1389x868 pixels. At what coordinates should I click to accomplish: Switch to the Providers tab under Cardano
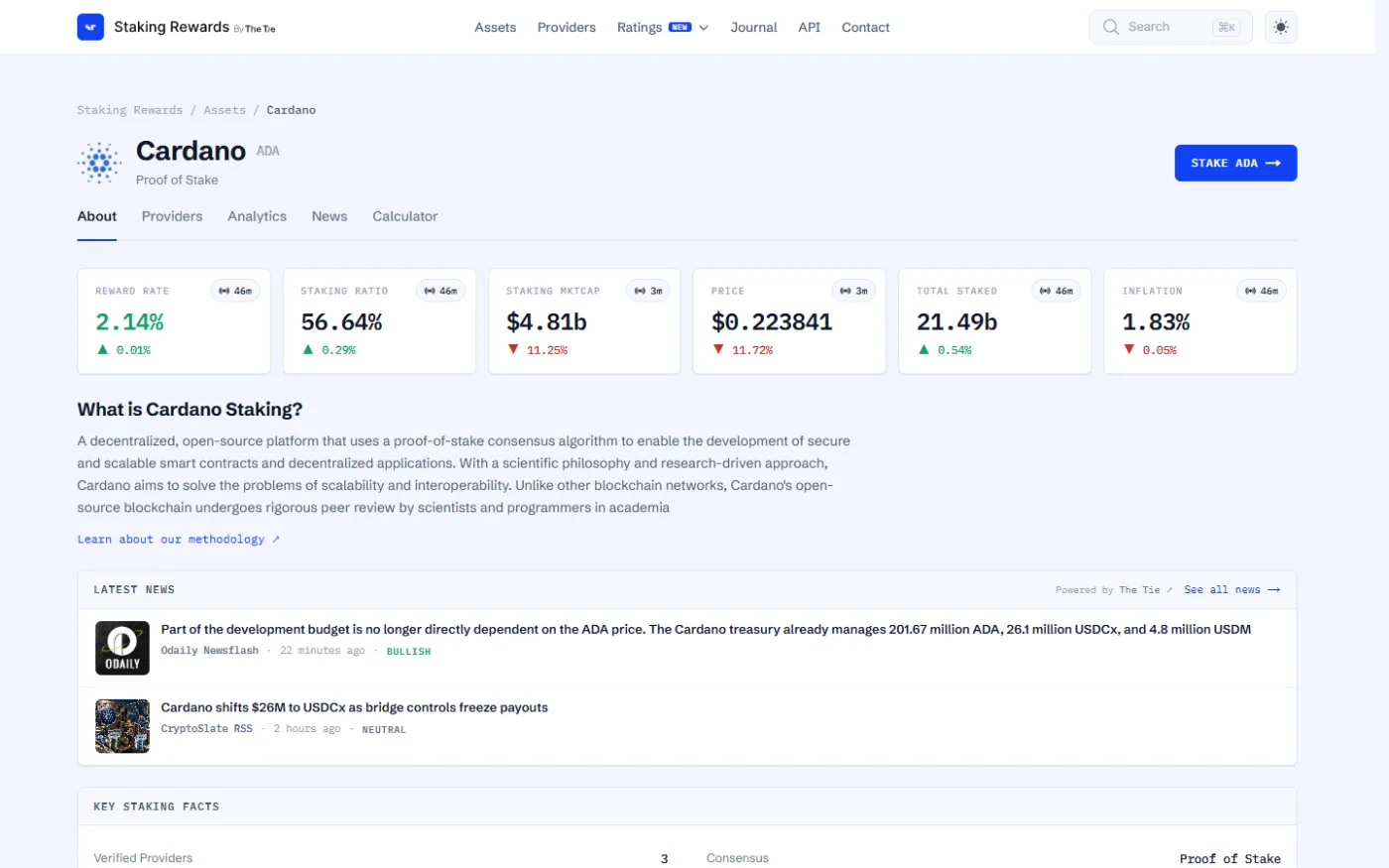pyautogui.click(x=172, y=216)
